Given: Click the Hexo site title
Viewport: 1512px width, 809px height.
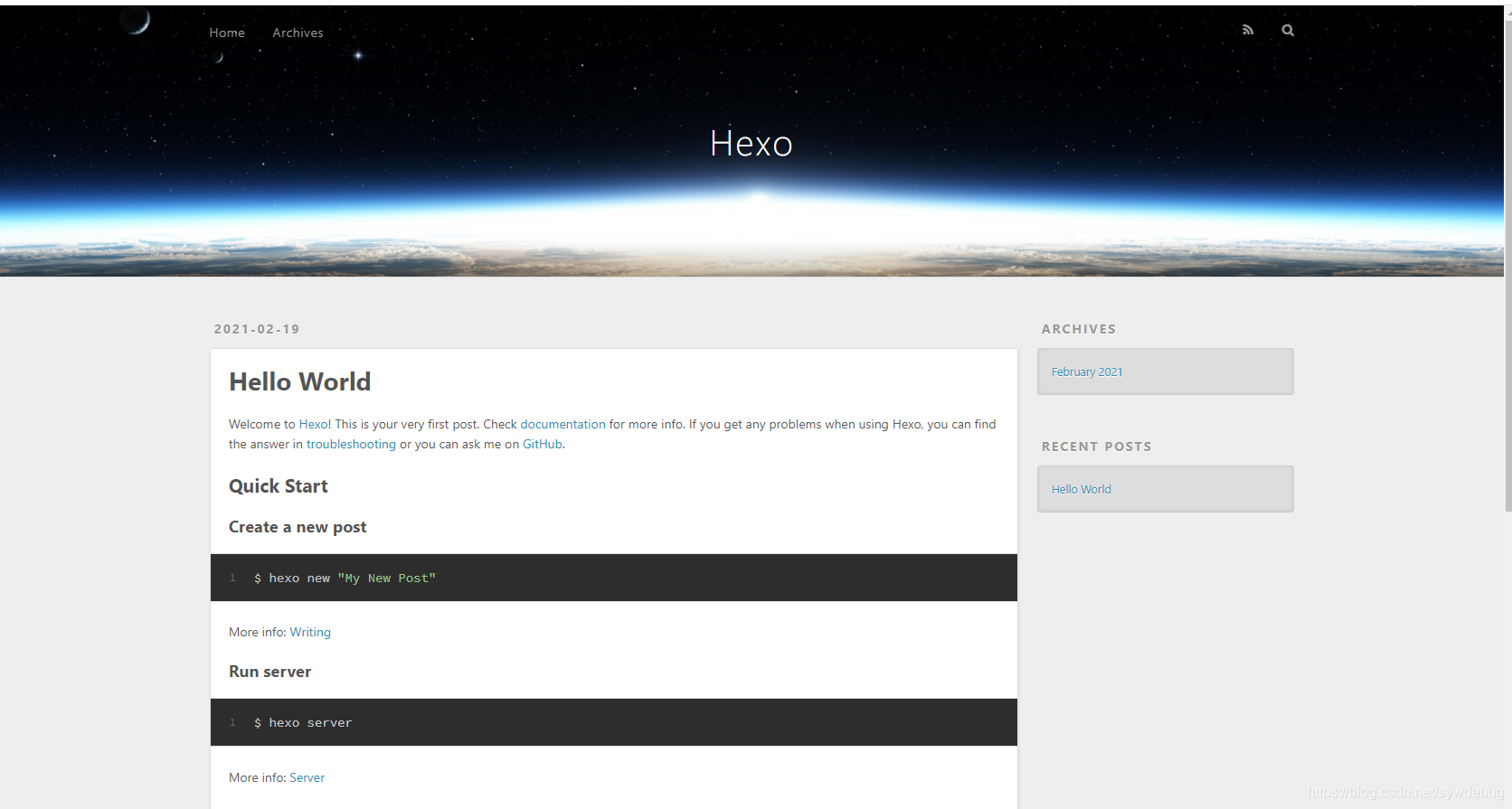Looking at the screenshot, I should click(751, 143).
